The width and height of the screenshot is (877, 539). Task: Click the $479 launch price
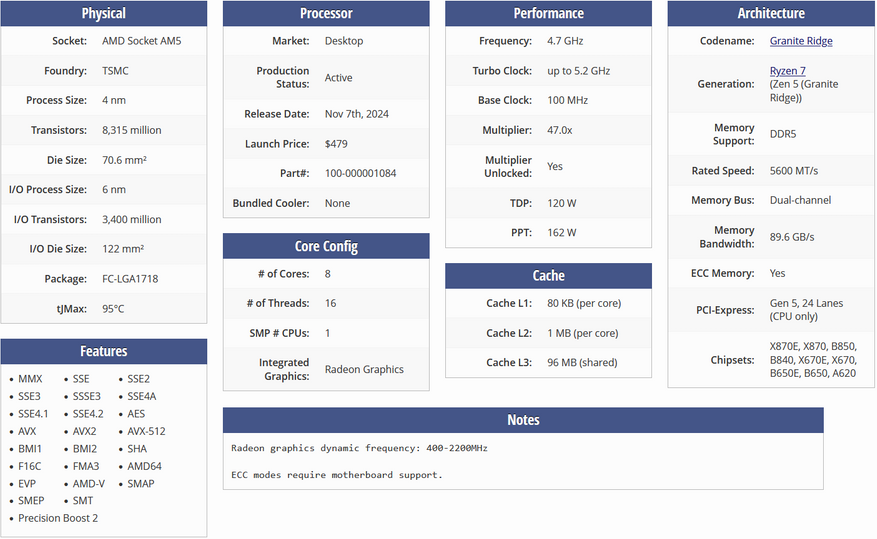tap(336, 144)
